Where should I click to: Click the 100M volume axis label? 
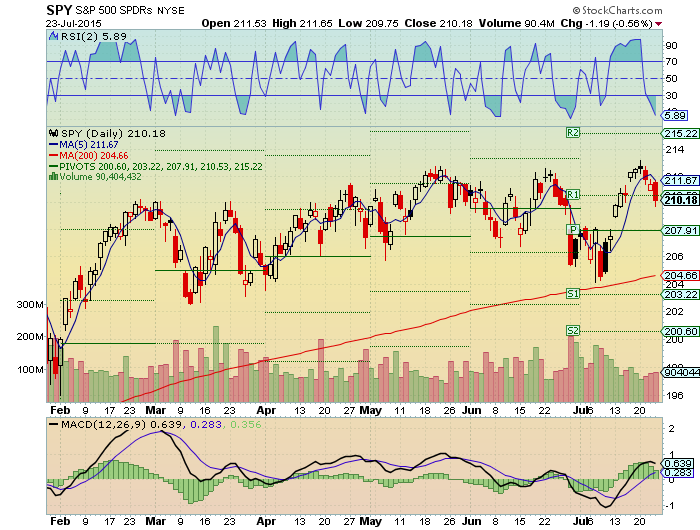point(30,370)
